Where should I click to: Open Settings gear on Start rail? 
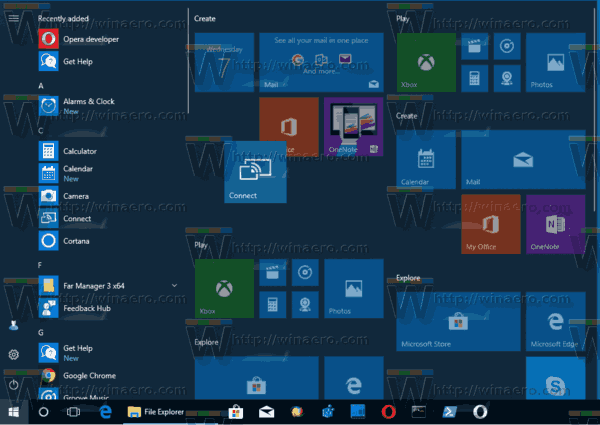pos(14,355)
